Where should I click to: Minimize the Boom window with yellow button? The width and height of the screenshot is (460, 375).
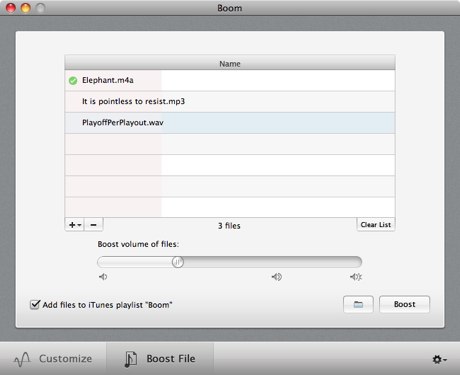coord(26,8)
